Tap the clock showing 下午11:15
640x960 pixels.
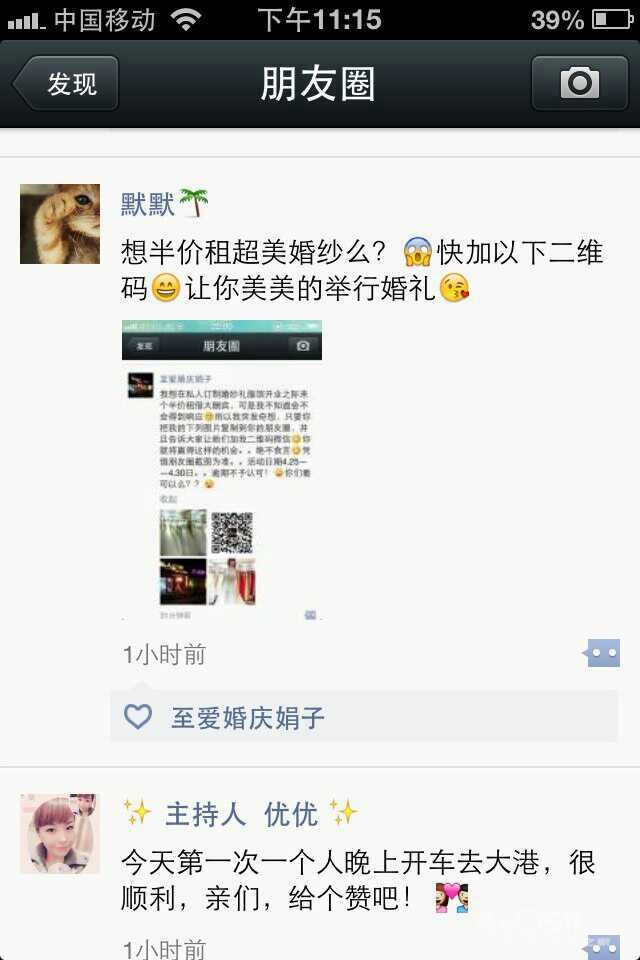(x=319, y=20)
